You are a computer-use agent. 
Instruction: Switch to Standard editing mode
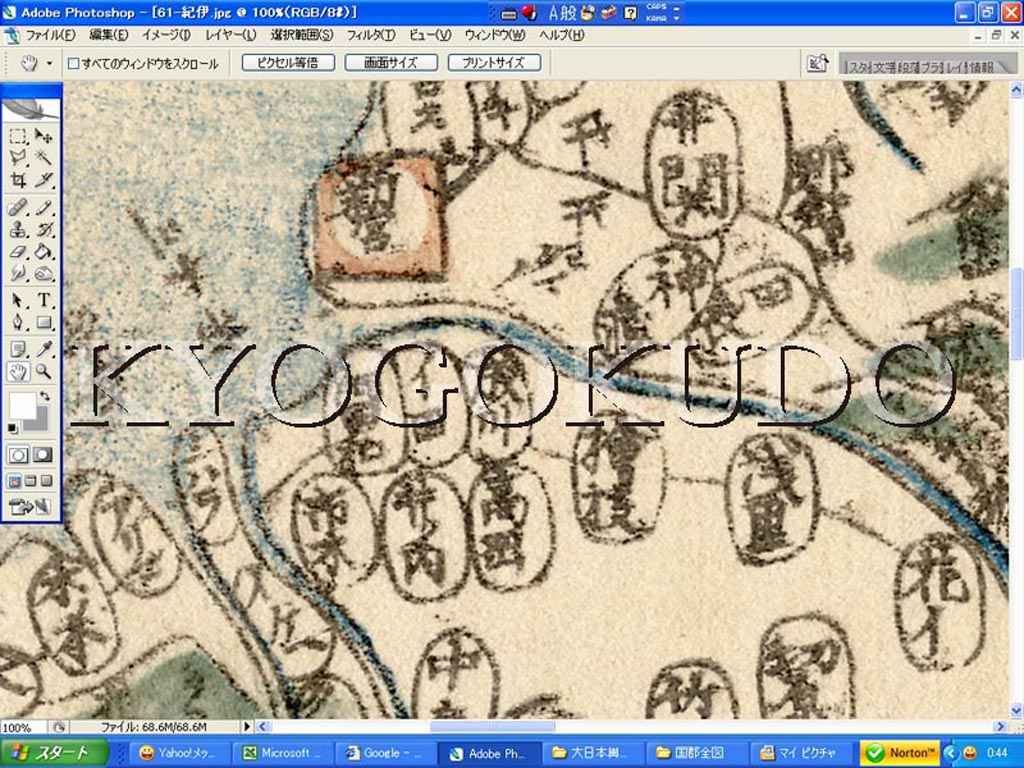(18, 455)
